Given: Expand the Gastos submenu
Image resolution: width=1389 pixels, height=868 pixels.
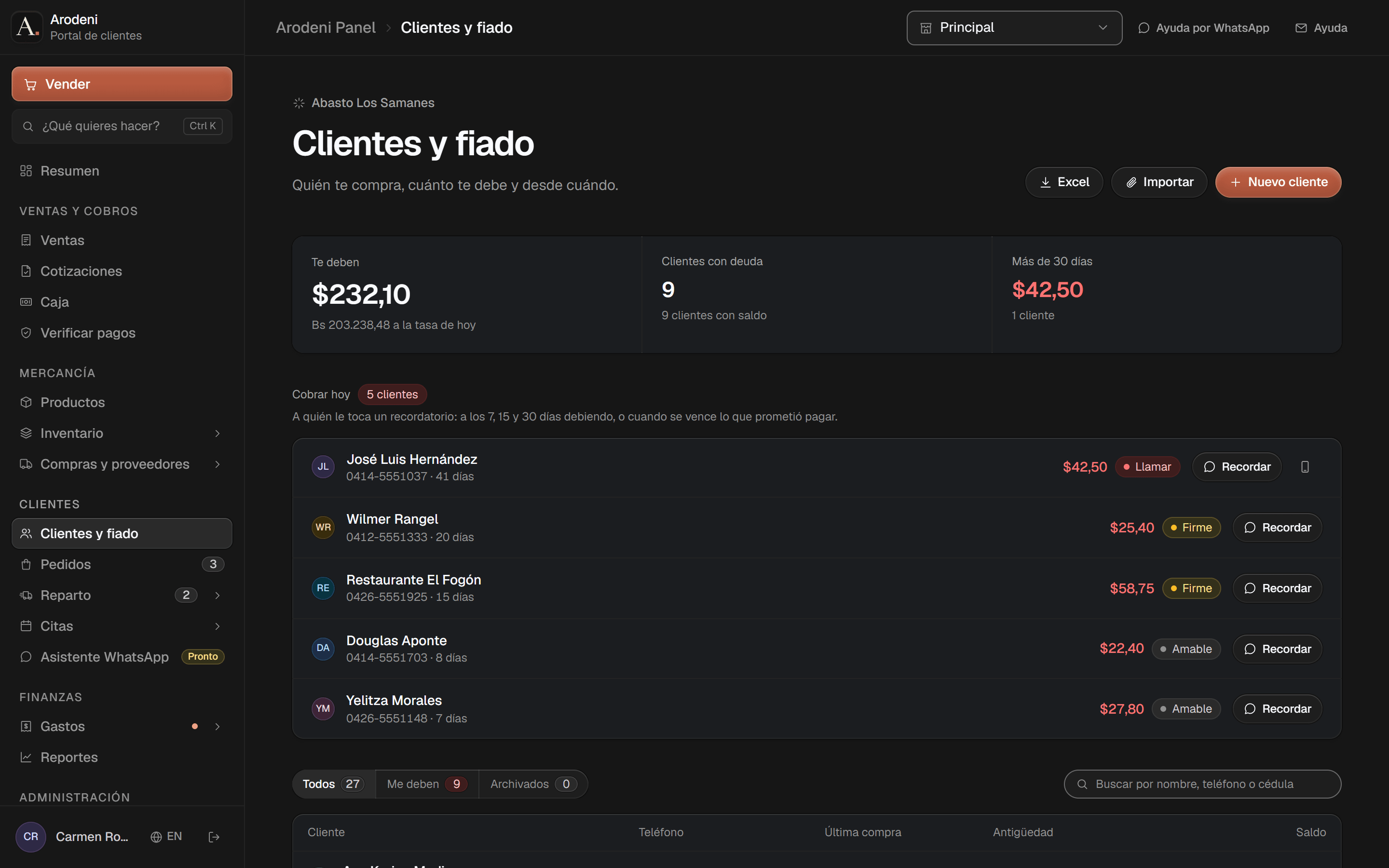Looking at the screenshot, I should 218,727.
